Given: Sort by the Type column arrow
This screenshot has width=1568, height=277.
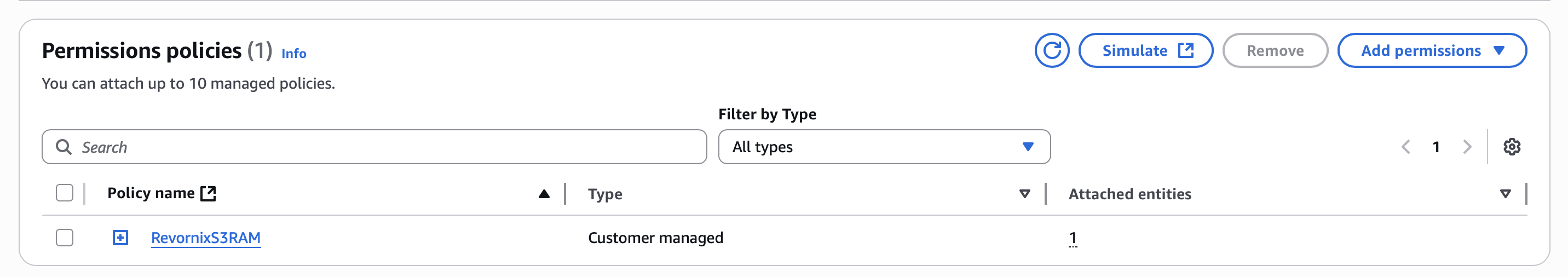Looking at the screenshot, I should [1024, 194].
